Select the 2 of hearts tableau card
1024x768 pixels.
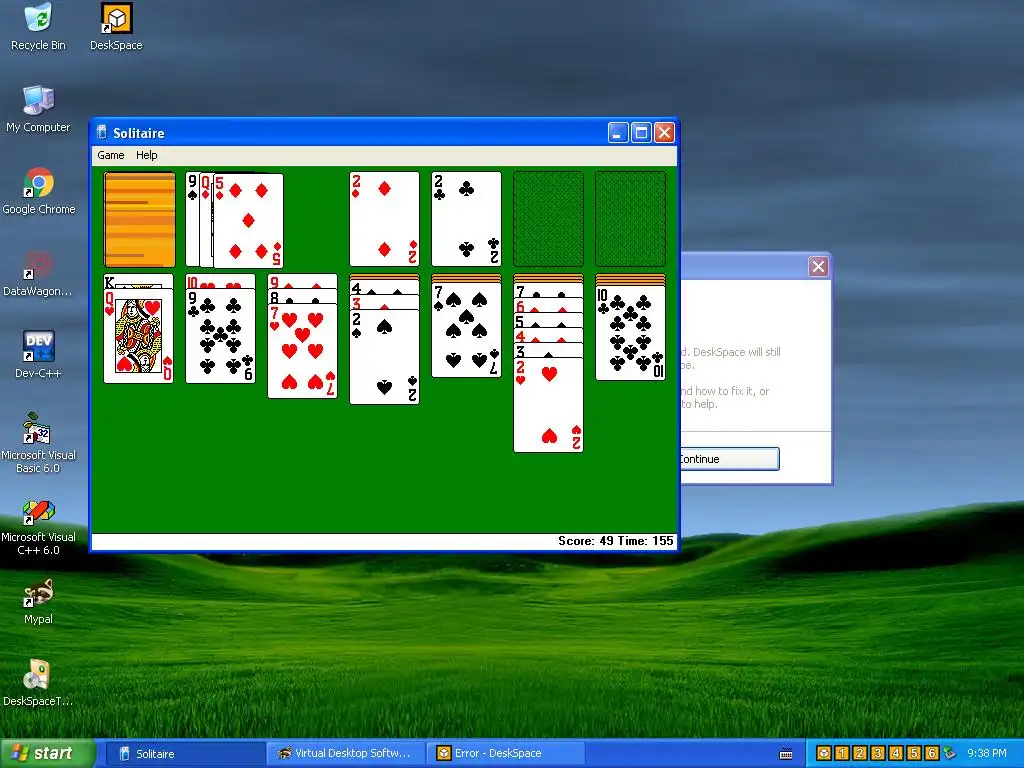point(549,405)
